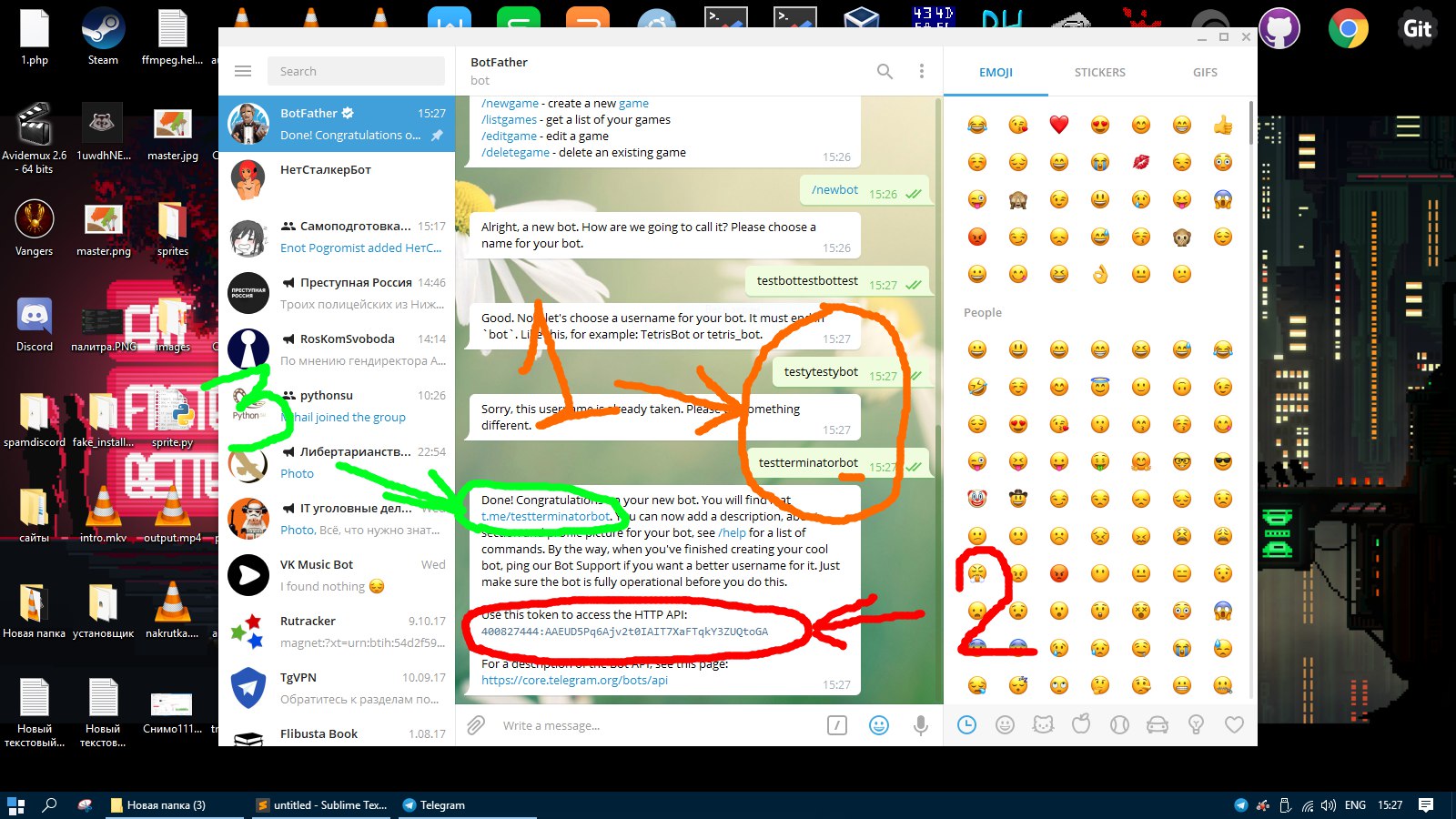Insert the red heart emoji
Screen dimensions: 1456x819
click(1058, 125)
